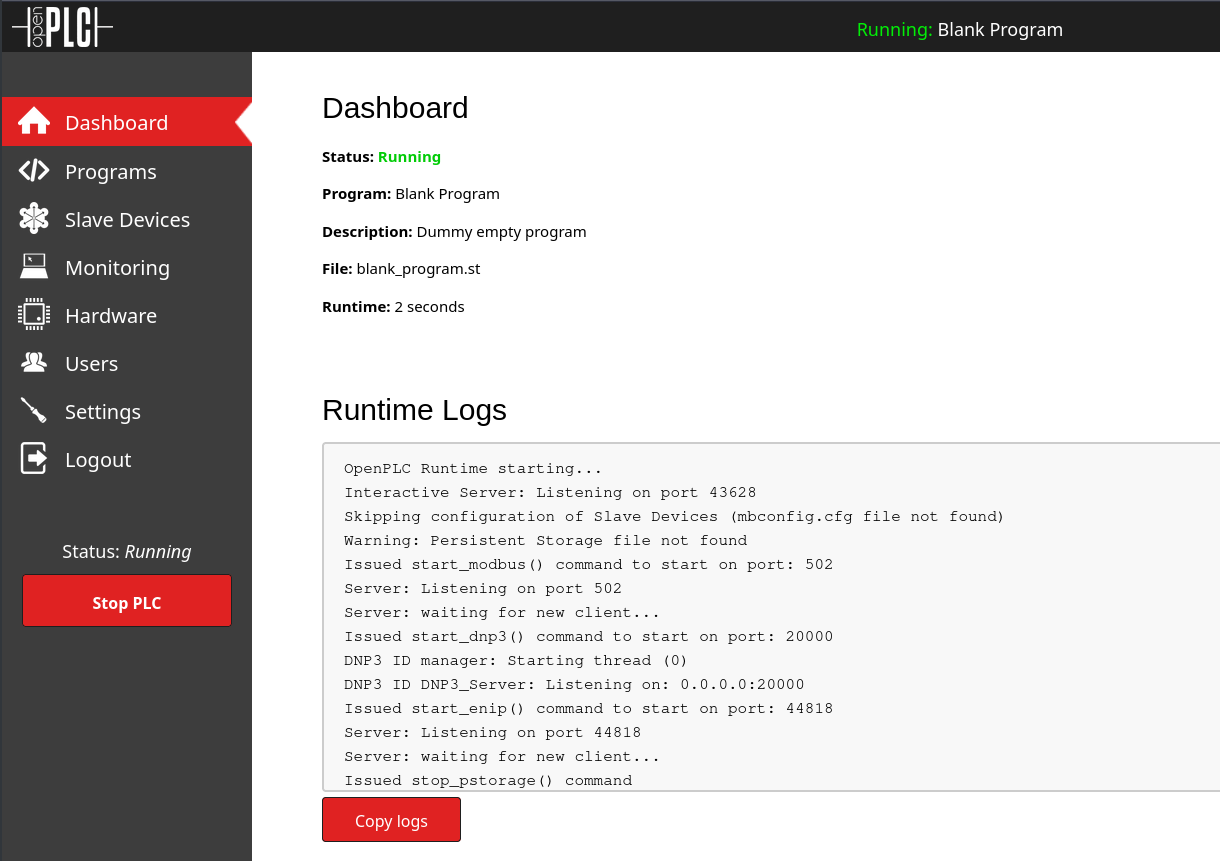Copy the runtime logs
The width and height of the screenshot is (1220, 861).
tap(391, 820)
